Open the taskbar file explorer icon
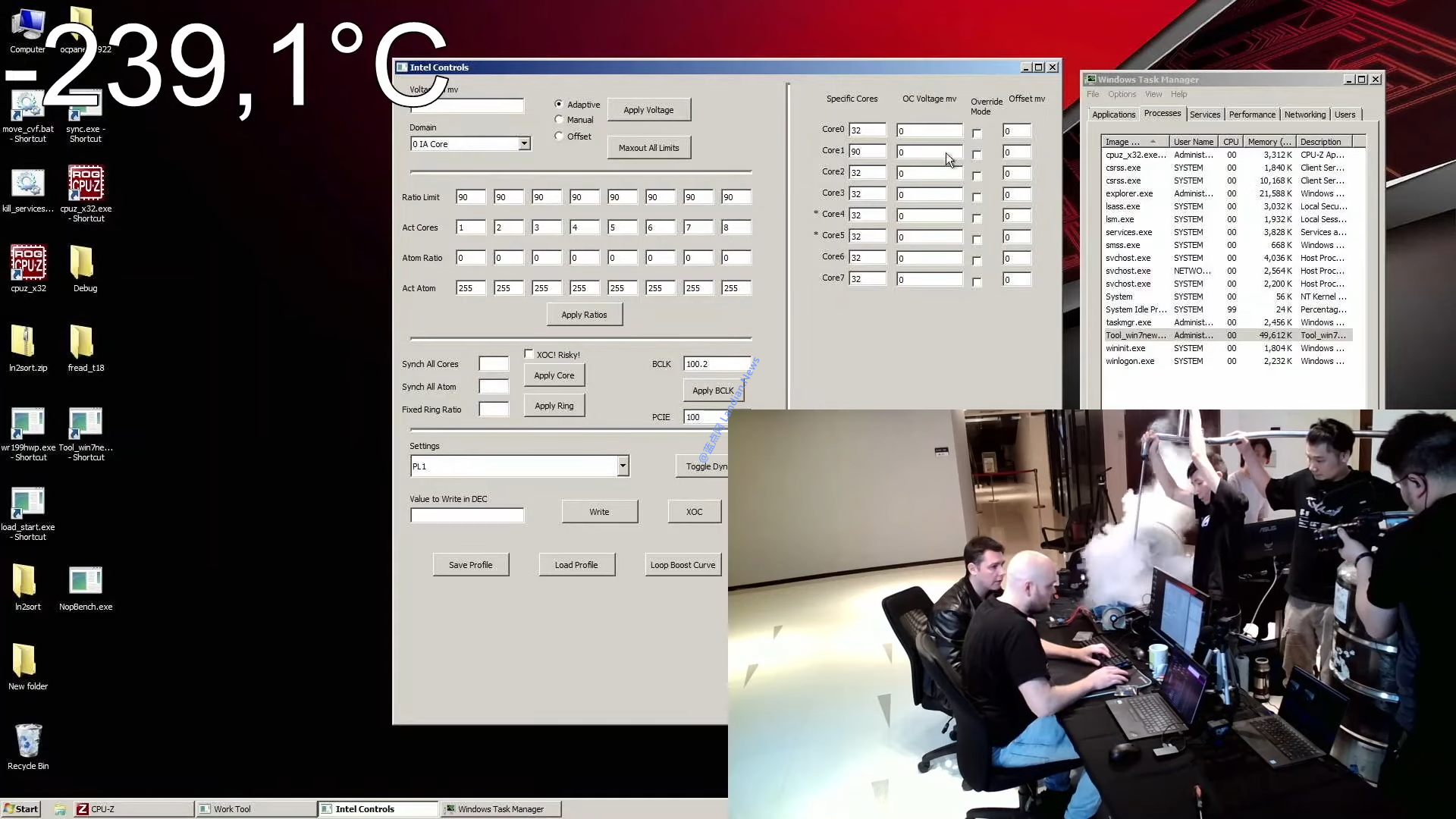 60,809
